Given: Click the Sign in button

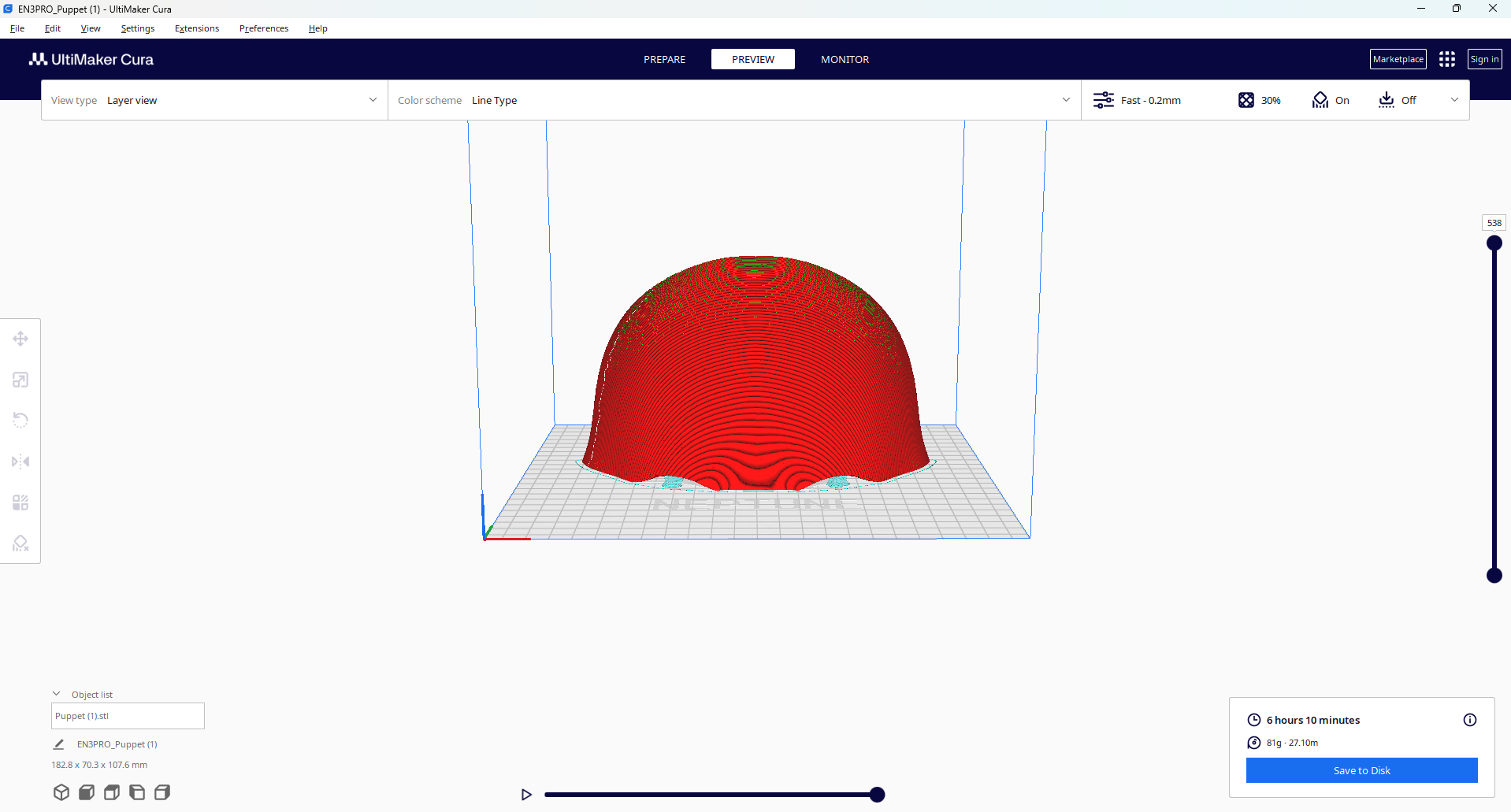Looking at the screenshot, I should tap(1484, 59).
